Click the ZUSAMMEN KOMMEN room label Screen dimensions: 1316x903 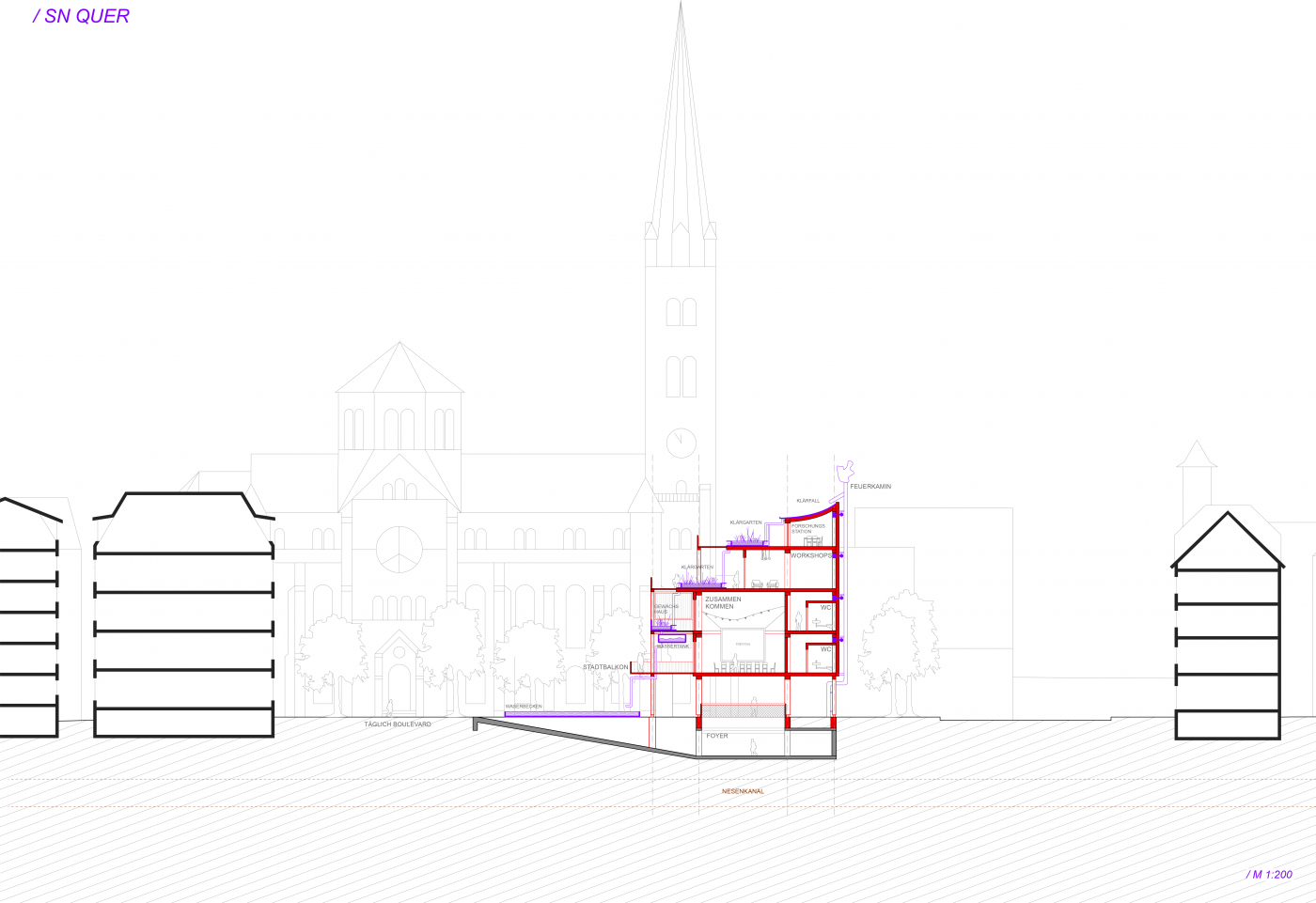[x=723, y=602]
